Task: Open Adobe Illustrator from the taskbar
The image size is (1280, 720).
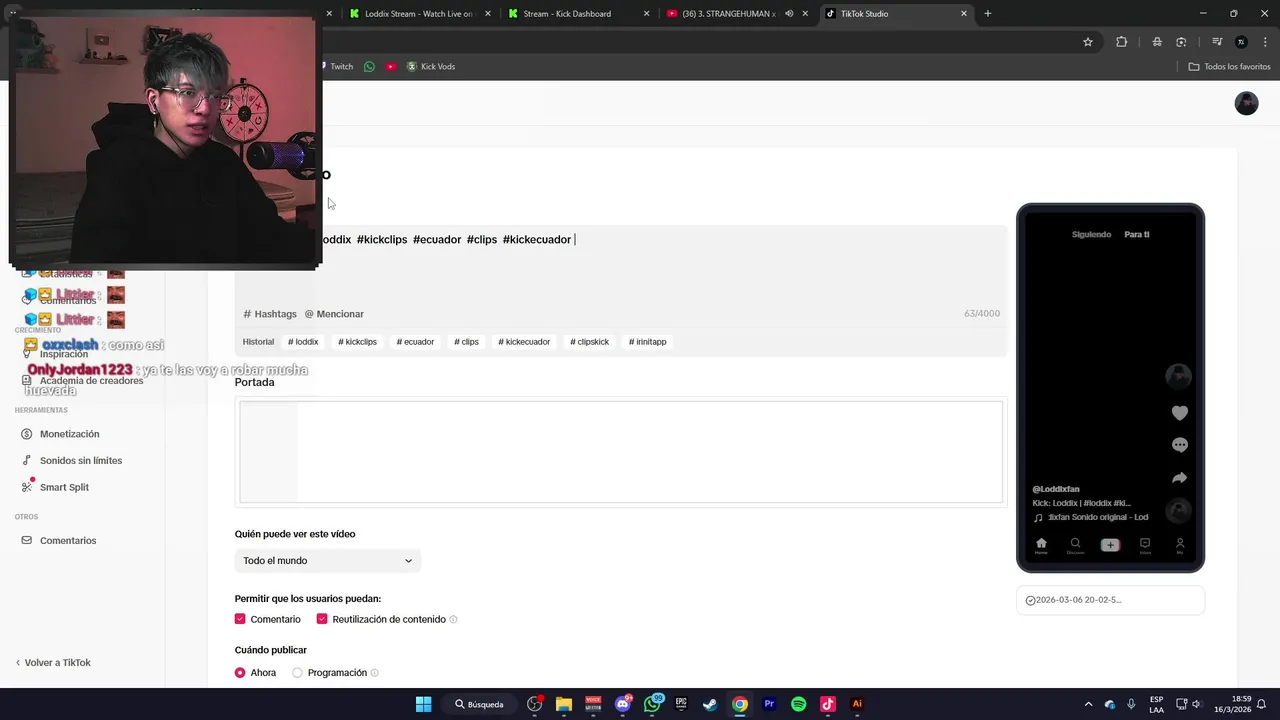Action: 857,704
